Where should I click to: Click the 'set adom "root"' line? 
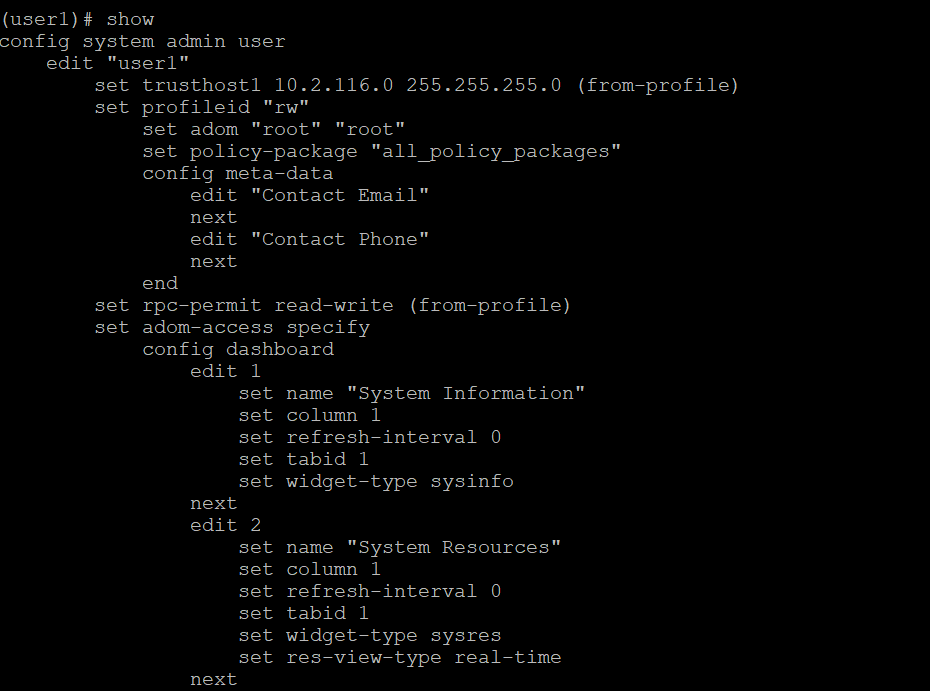point(273,129)
